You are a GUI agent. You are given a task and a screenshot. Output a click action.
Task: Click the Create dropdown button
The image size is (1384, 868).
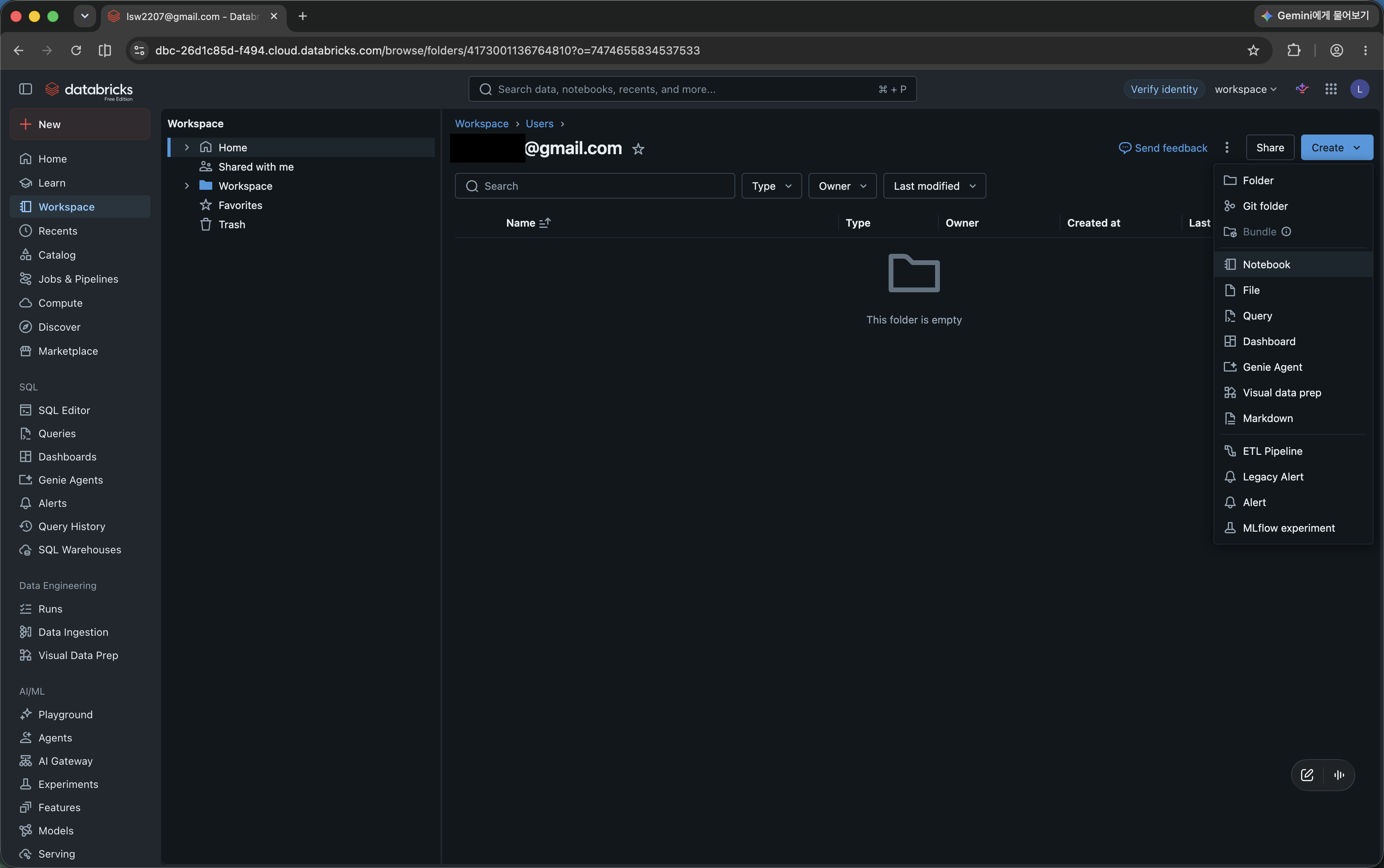[1336, 148]
